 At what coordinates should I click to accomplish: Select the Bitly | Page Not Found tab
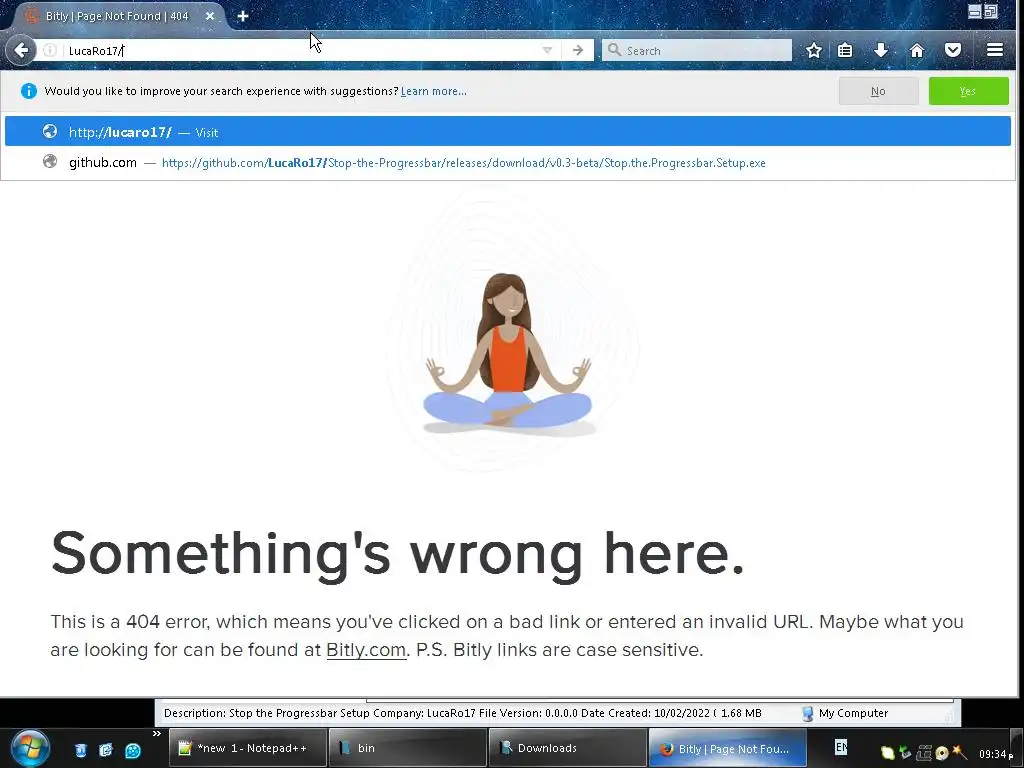click(118, 16)
